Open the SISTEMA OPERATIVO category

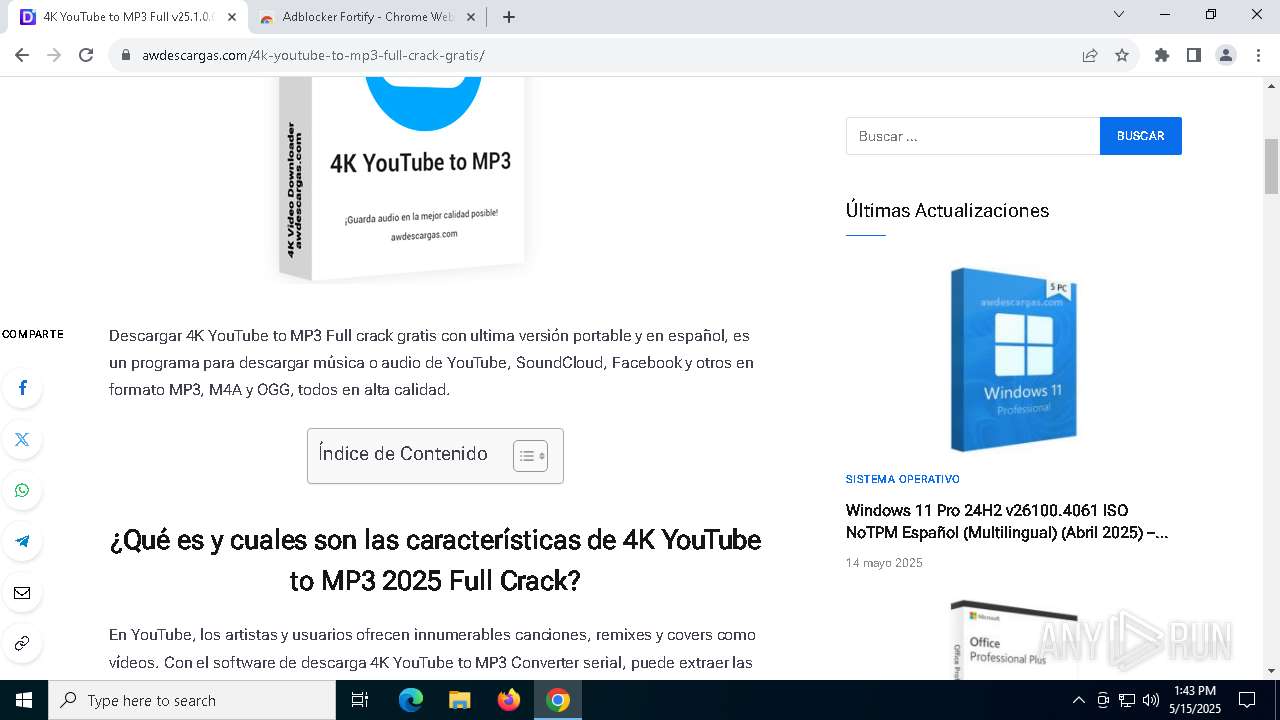(902, 479)
